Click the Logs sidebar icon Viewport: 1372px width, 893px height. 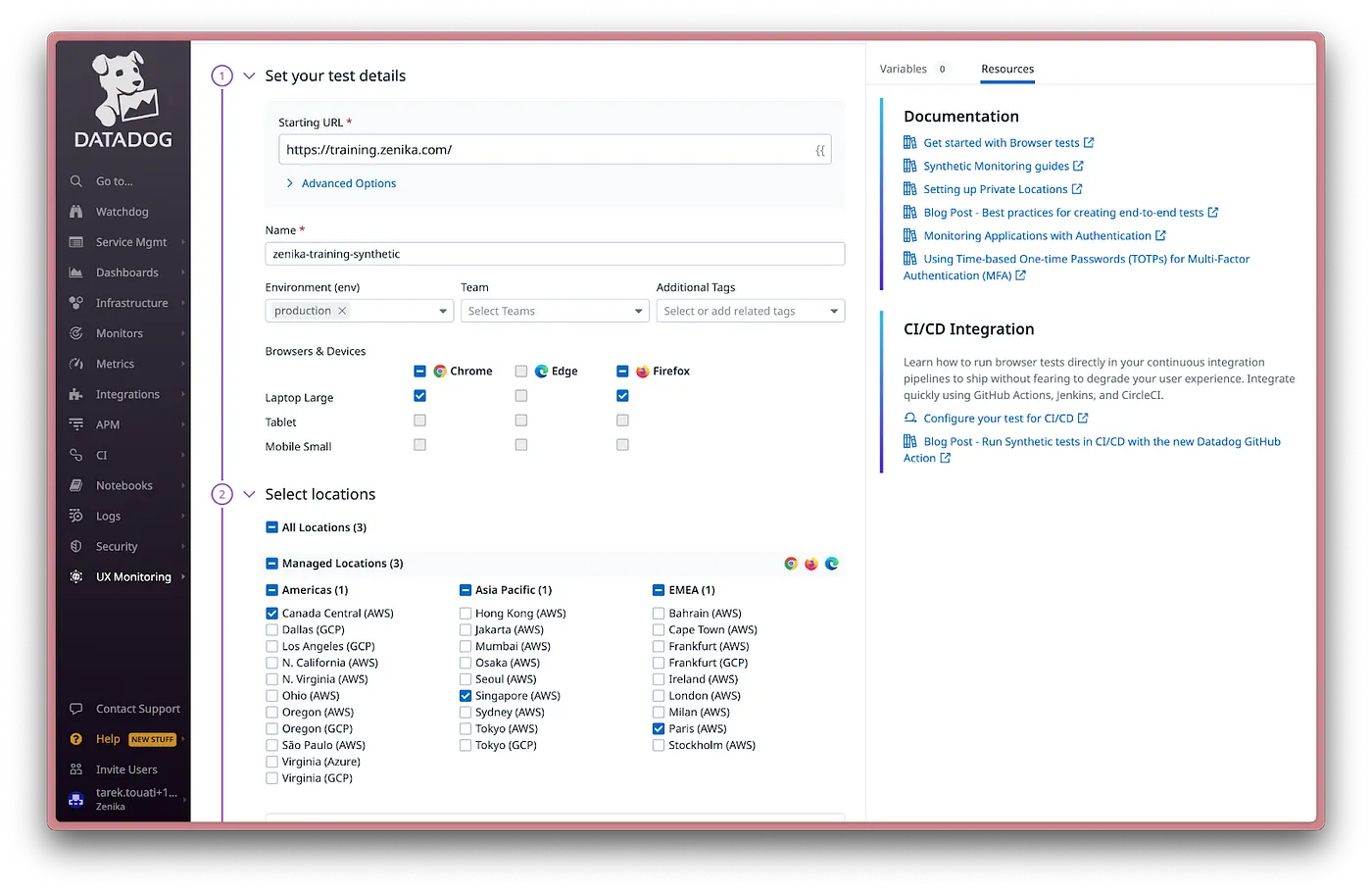tap(75, 516)
